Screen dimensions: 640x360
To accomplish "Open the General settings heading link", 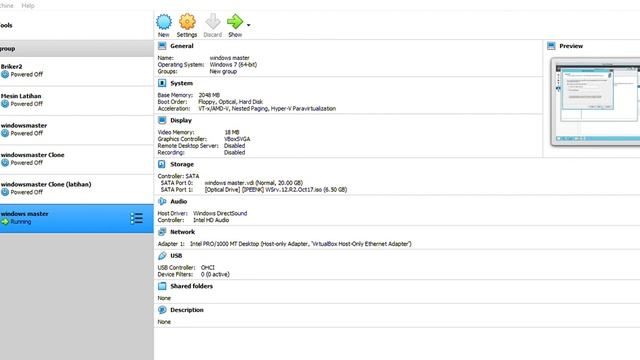I will [182, 46].
